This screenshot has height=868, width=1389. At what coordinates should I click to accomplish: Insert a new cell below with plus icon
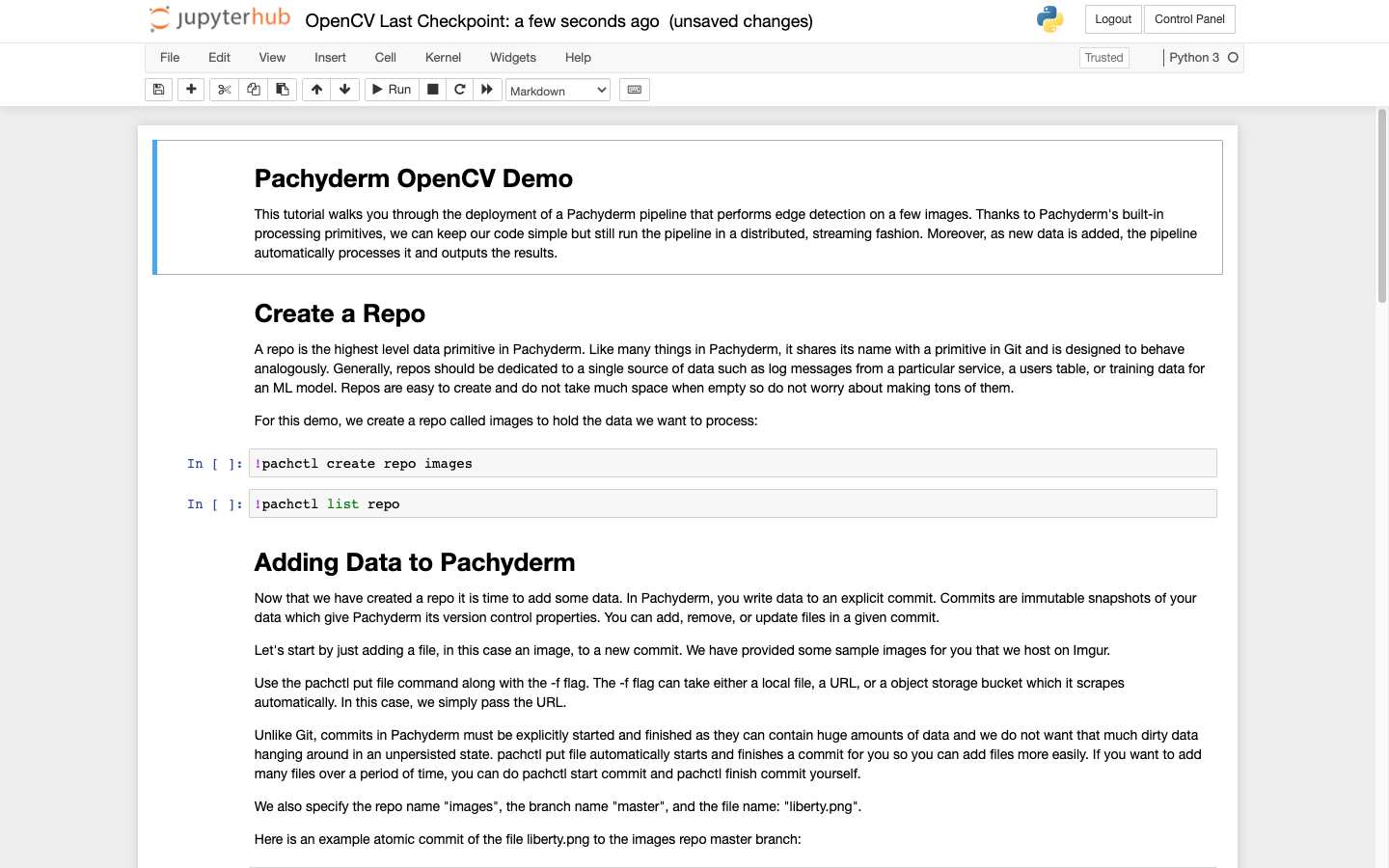pos(191,90)
